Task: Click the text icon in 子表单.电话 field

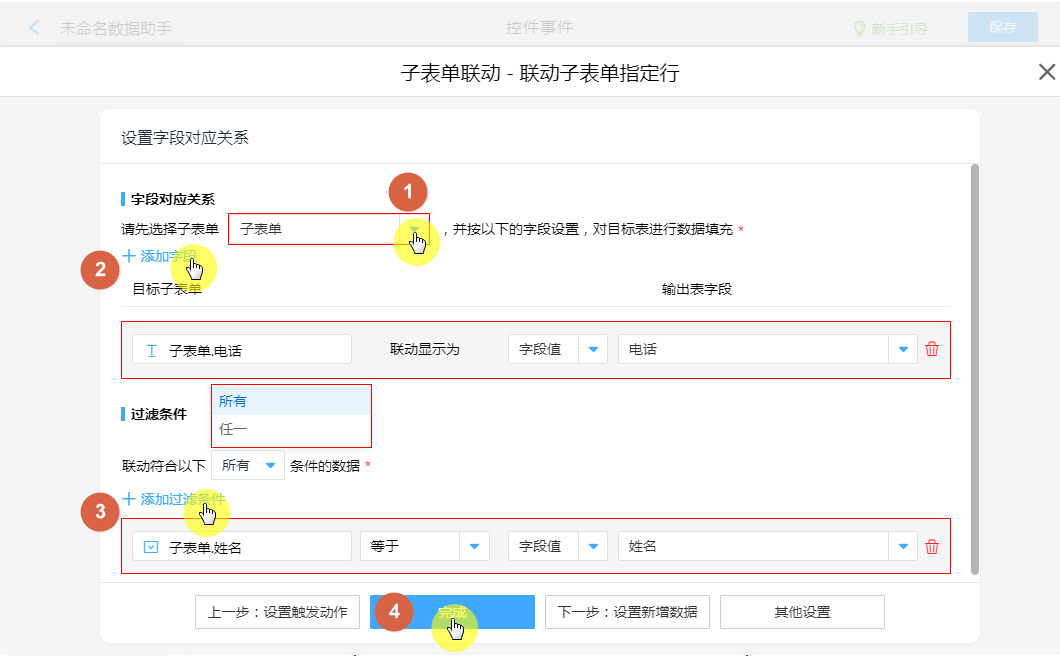Action: click(x=152, y=350)
